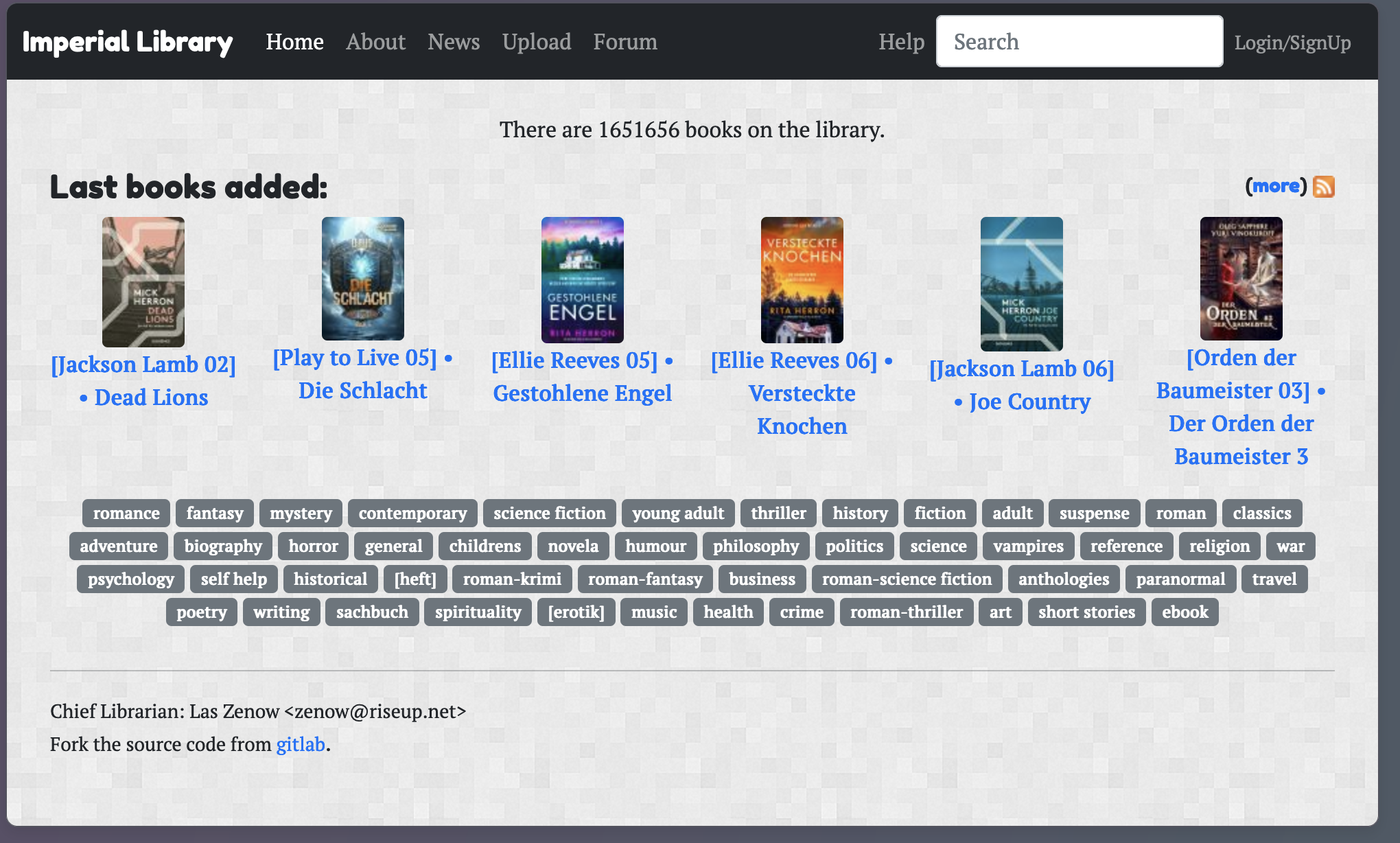
Task: Select the travel tag
Action: [1274, 579]
